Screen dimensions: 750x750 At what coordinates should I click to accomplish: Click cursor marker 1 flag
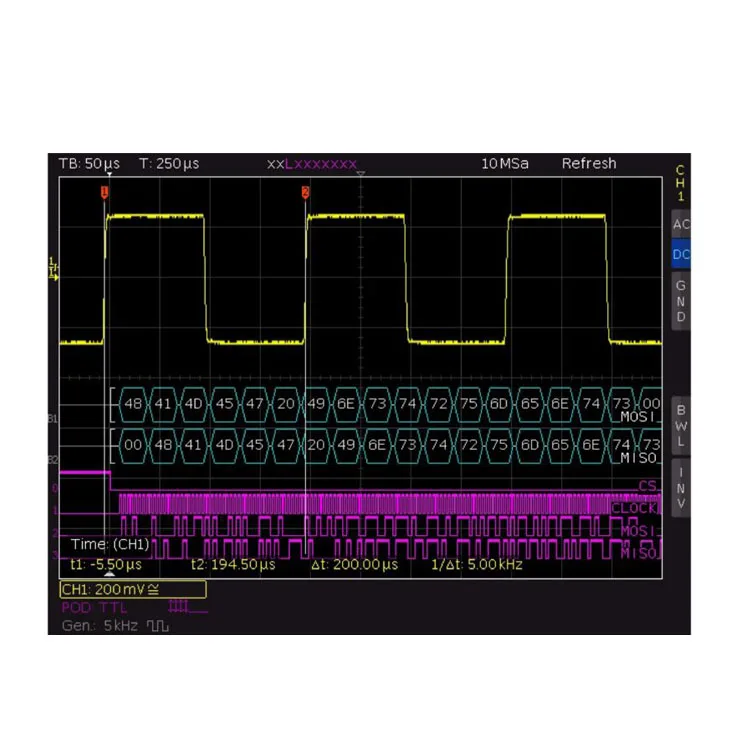click(104, 192)
